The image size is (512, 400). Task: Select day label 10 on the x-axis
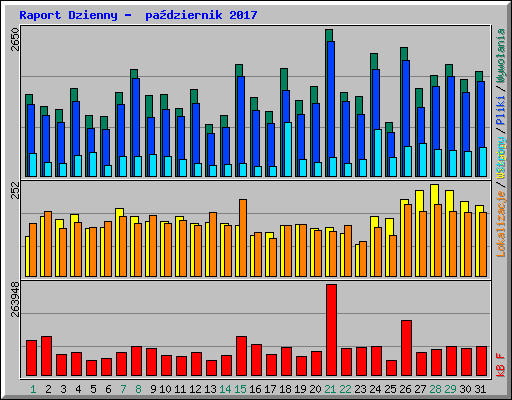point(165,389)
